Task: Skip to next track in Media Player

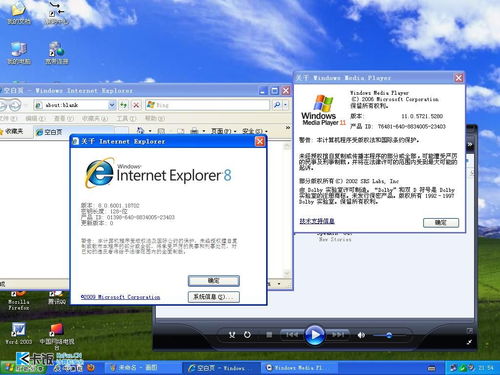Action: tap(337, 335)
